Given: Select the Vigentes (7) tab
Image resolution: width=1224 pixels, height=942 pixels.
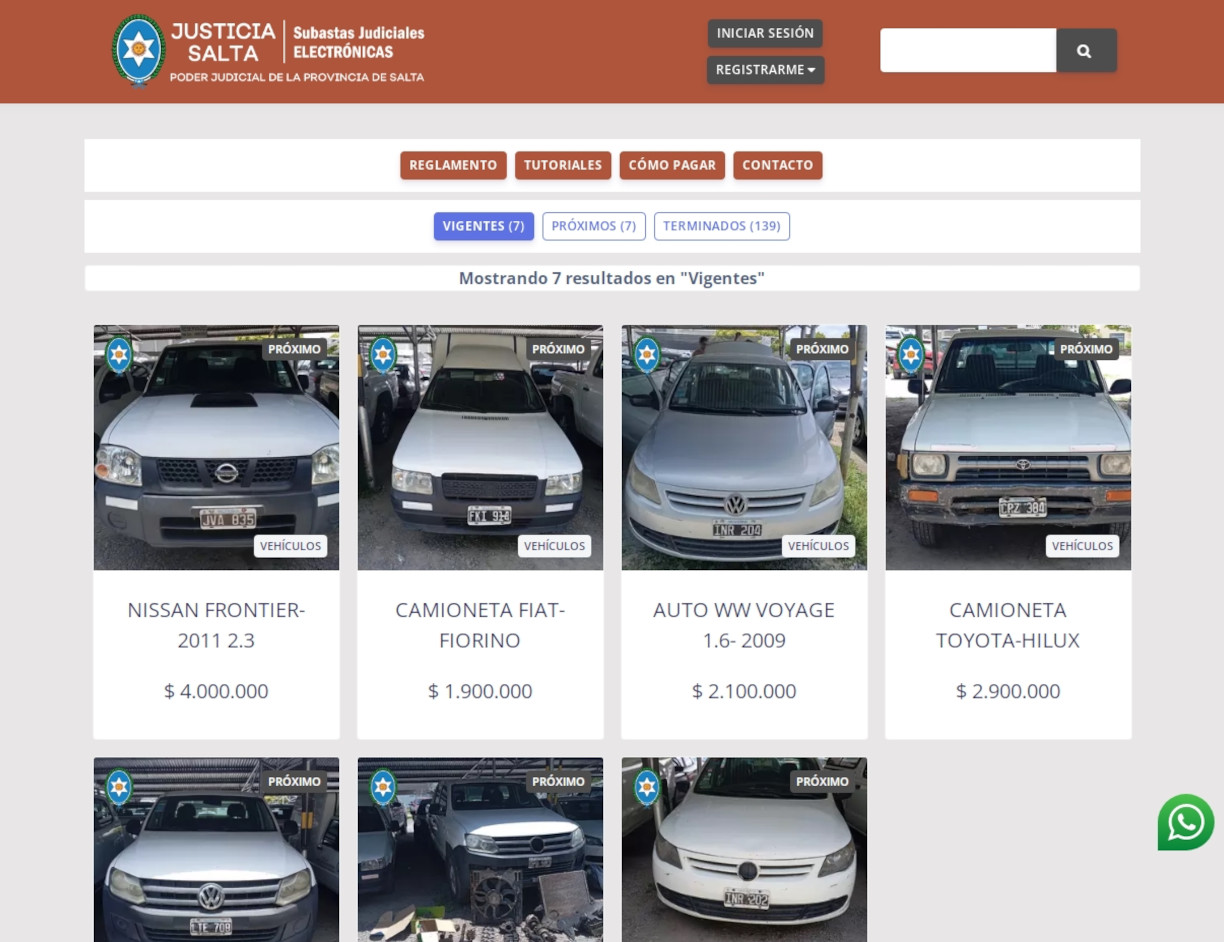Looking at the screenshot, I should click(x=483, y=226).
